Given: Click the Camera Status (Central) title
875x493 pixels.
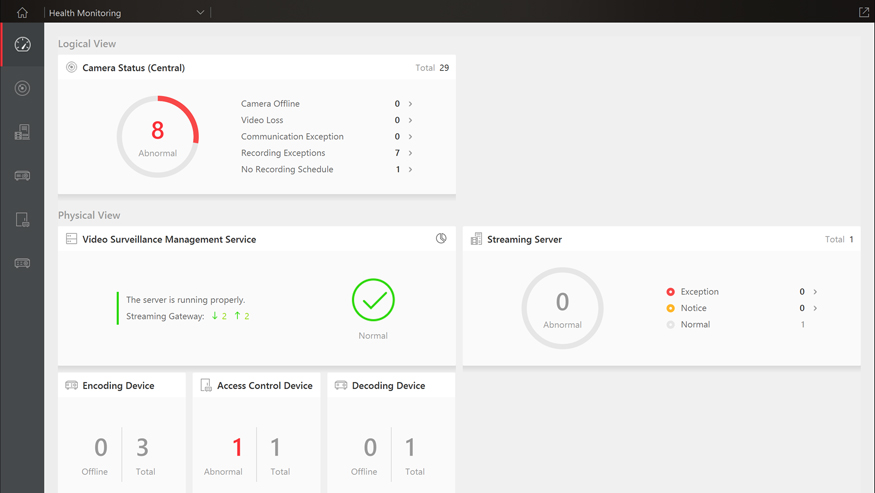Looking at the screenshot, I should point(133,68).
